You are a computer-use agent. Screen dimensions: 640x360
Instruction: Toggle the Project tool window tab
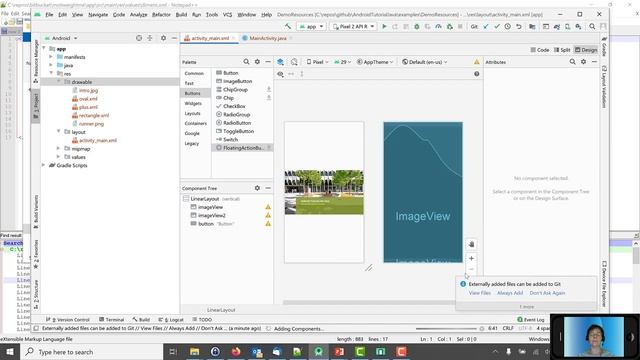coord(36,105)
